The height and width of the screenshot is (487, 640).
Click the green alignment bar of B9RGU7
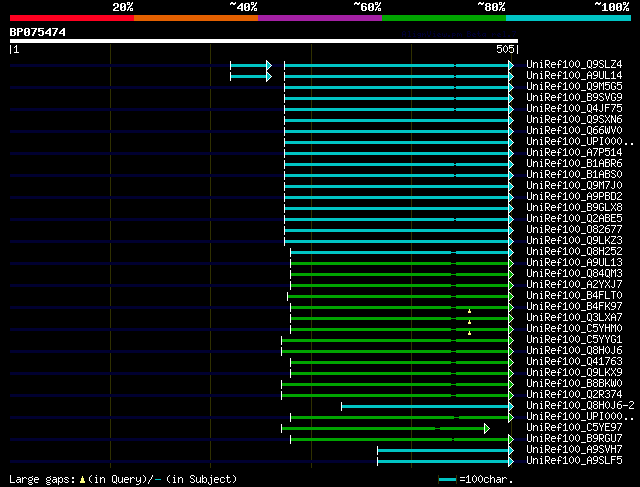tap(402, 439)
